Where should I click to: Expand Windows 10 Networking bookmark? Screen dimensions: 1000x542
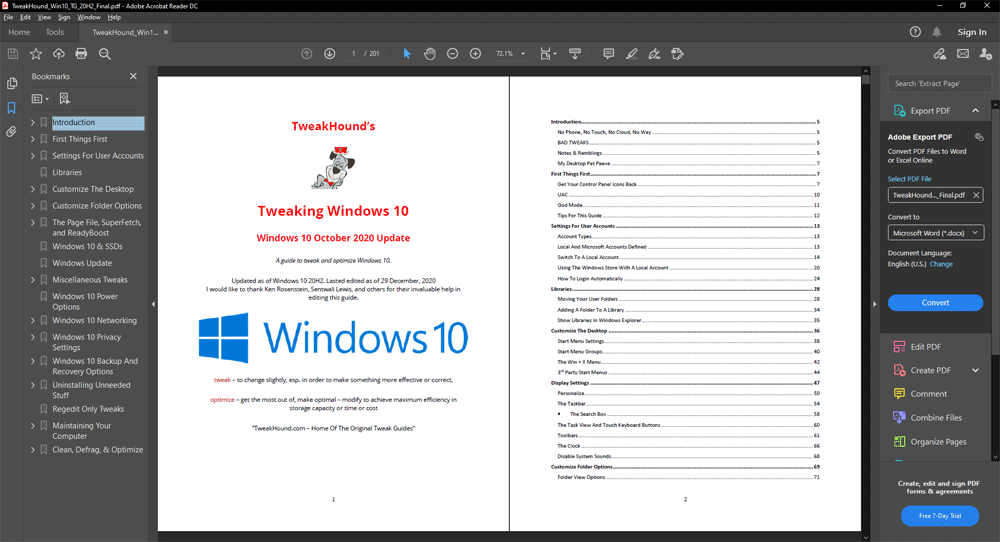pyautogui.click(x=33, y=321)
